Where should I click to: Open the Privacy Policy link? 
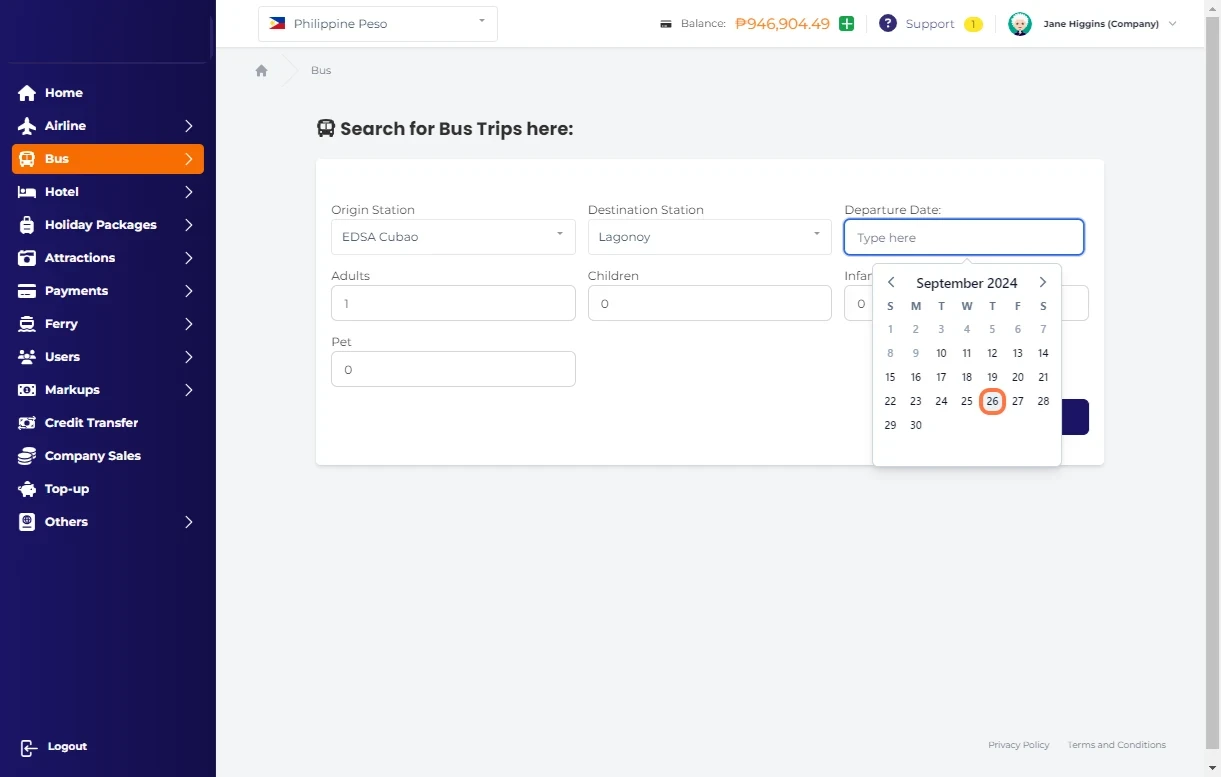pos(1018,745)
